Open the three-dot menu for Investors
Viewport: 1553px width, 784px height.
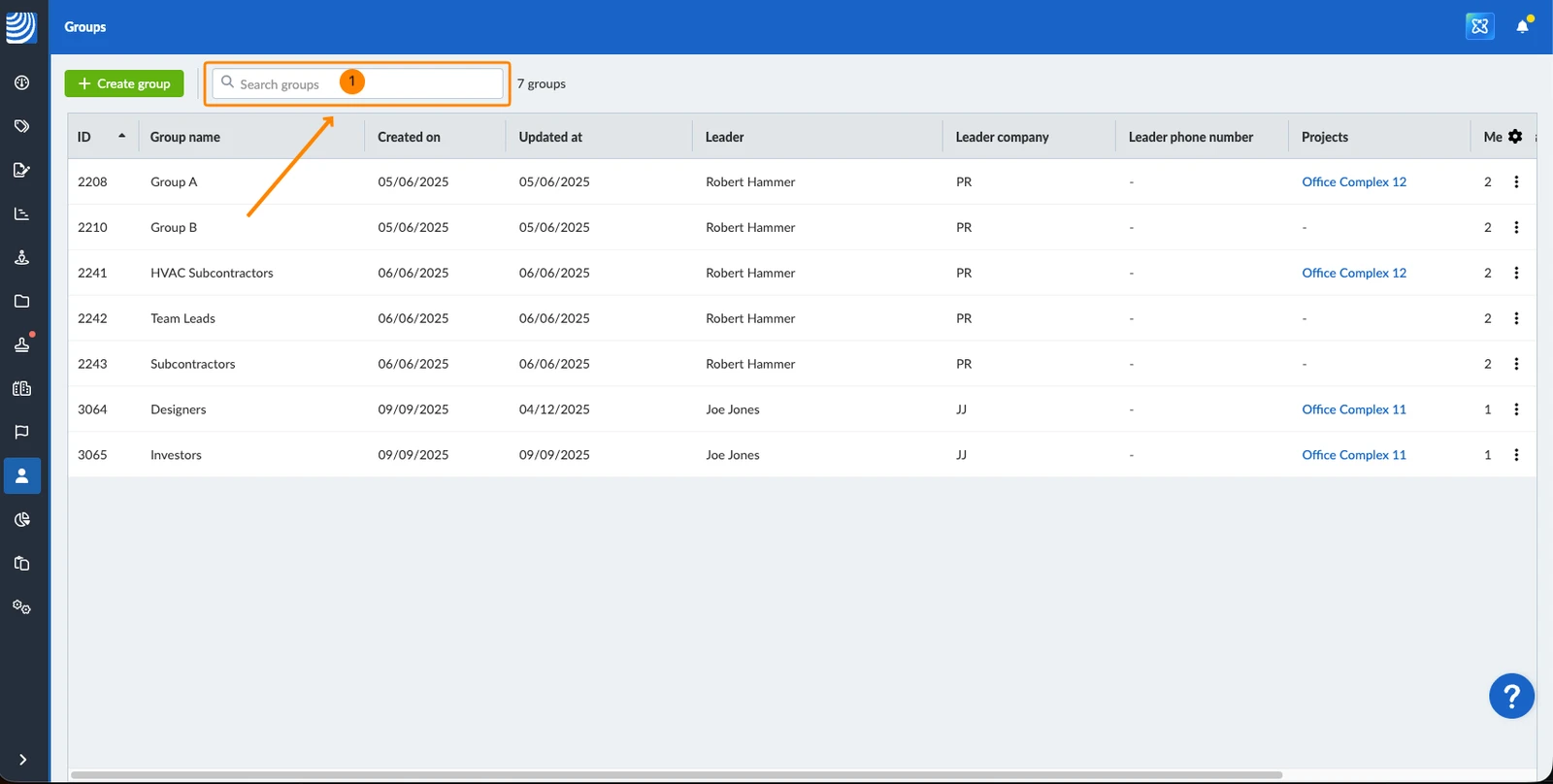coord(1516,455)
